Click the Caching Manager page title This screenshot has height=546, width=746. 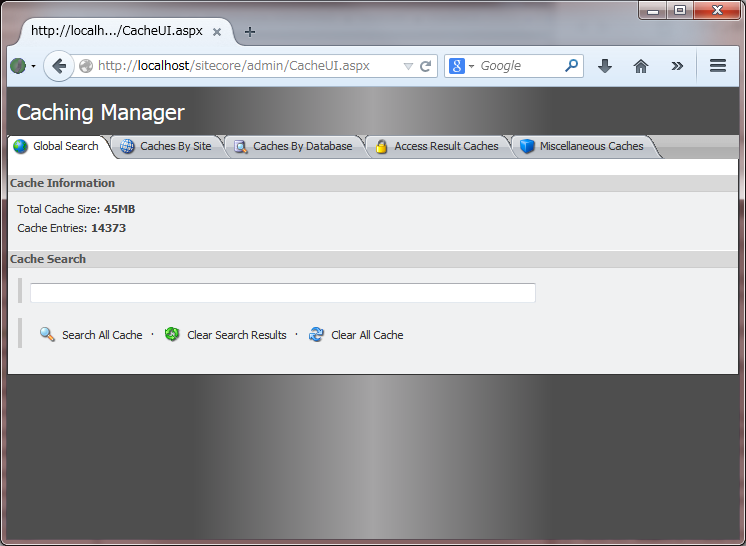[x=100, y=113]
